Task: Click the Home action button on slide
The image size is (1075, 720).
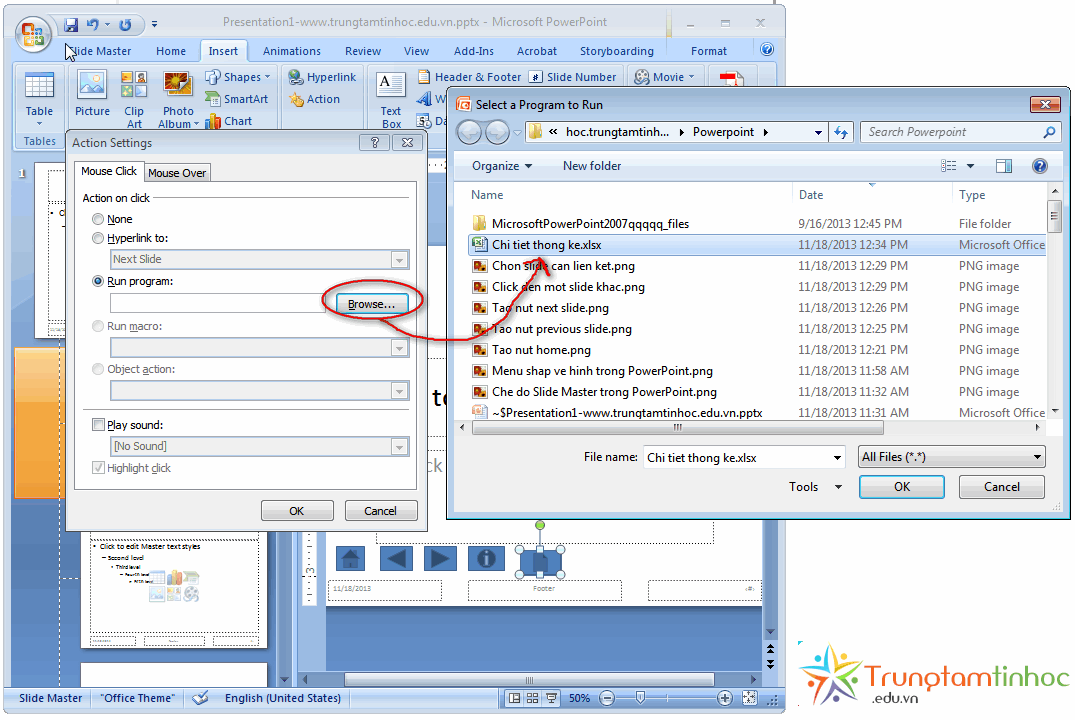Action: [x=350, y=559]
